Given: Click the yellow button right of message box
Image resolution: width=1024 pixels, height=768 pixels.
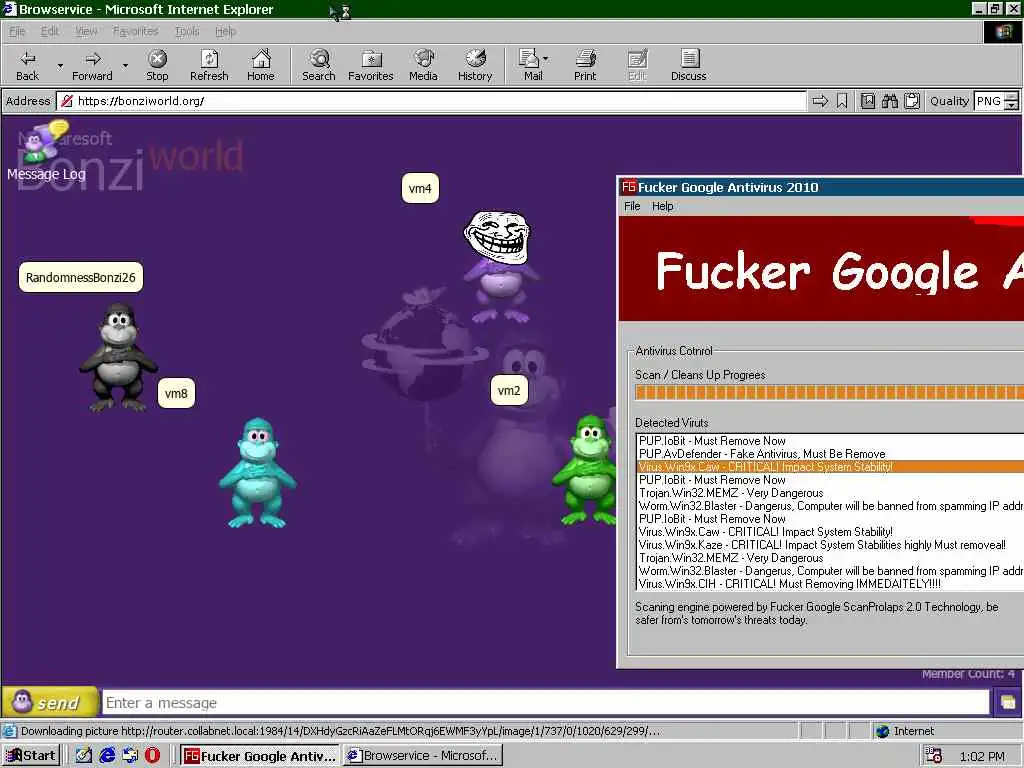Looking at the screenshot, I should coord(1008,703).
